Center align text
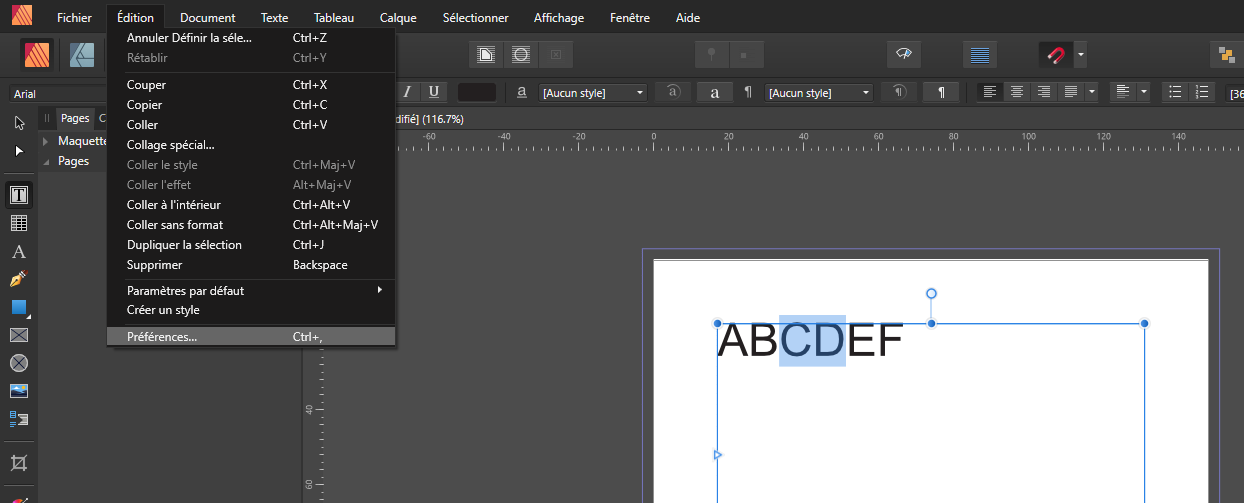Screen dimensions: 1244x503 [x=1017, y=92]
